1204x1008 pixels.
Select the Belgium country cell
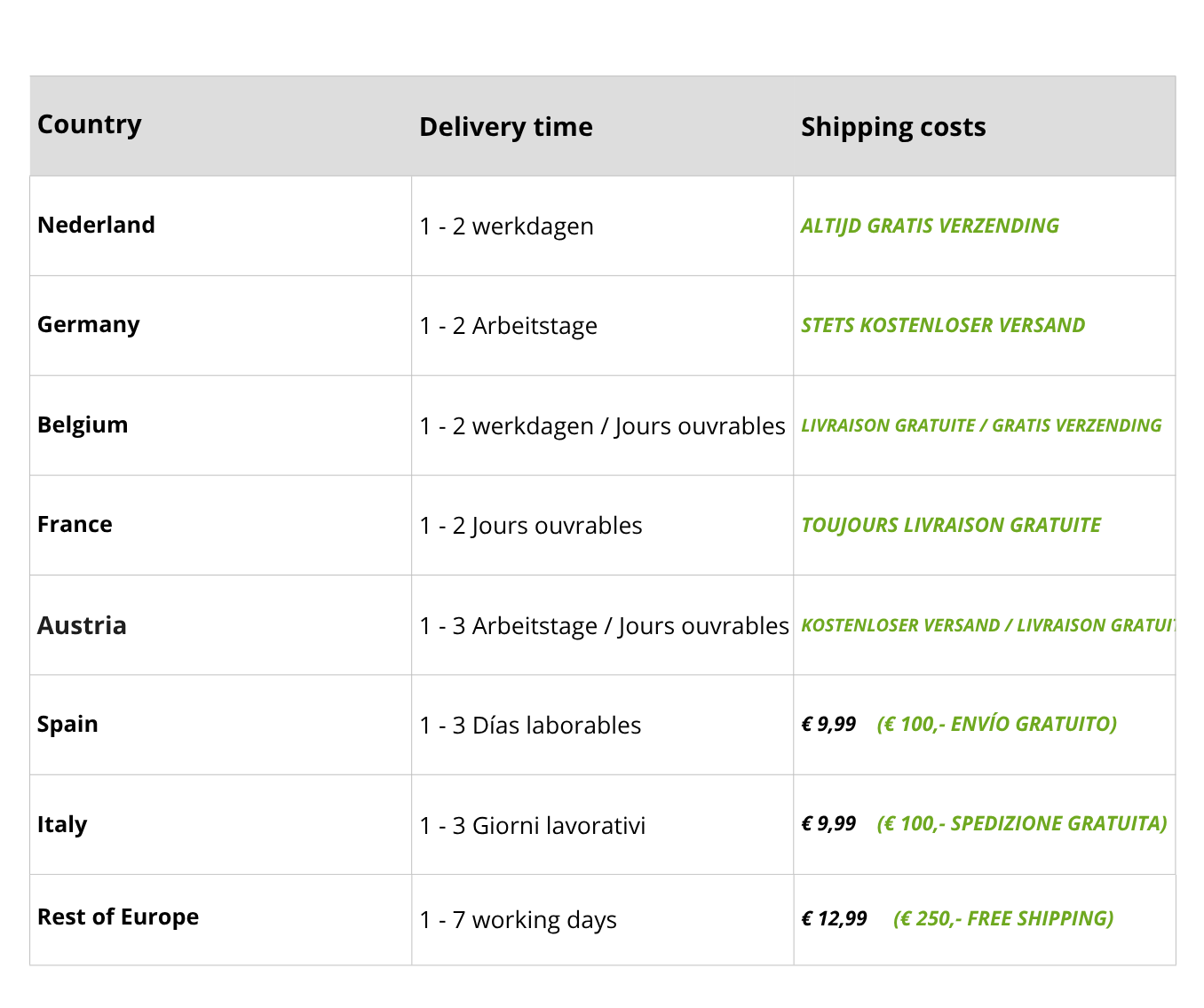click(83, 425)
